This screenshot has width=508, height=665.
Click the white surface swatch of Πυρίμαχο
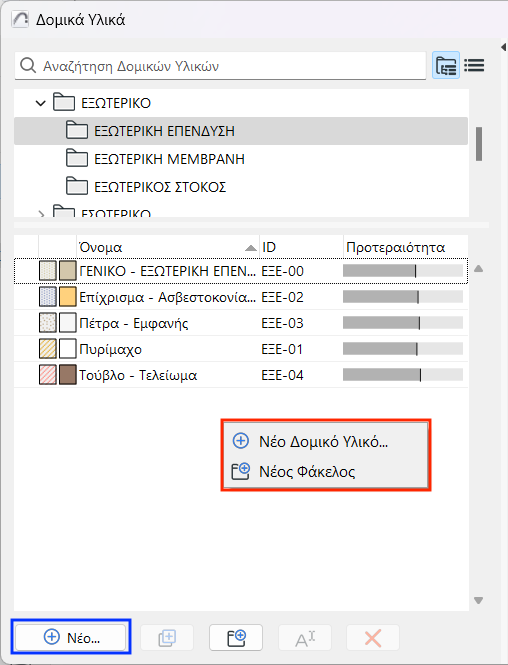[x=68, y=349]
